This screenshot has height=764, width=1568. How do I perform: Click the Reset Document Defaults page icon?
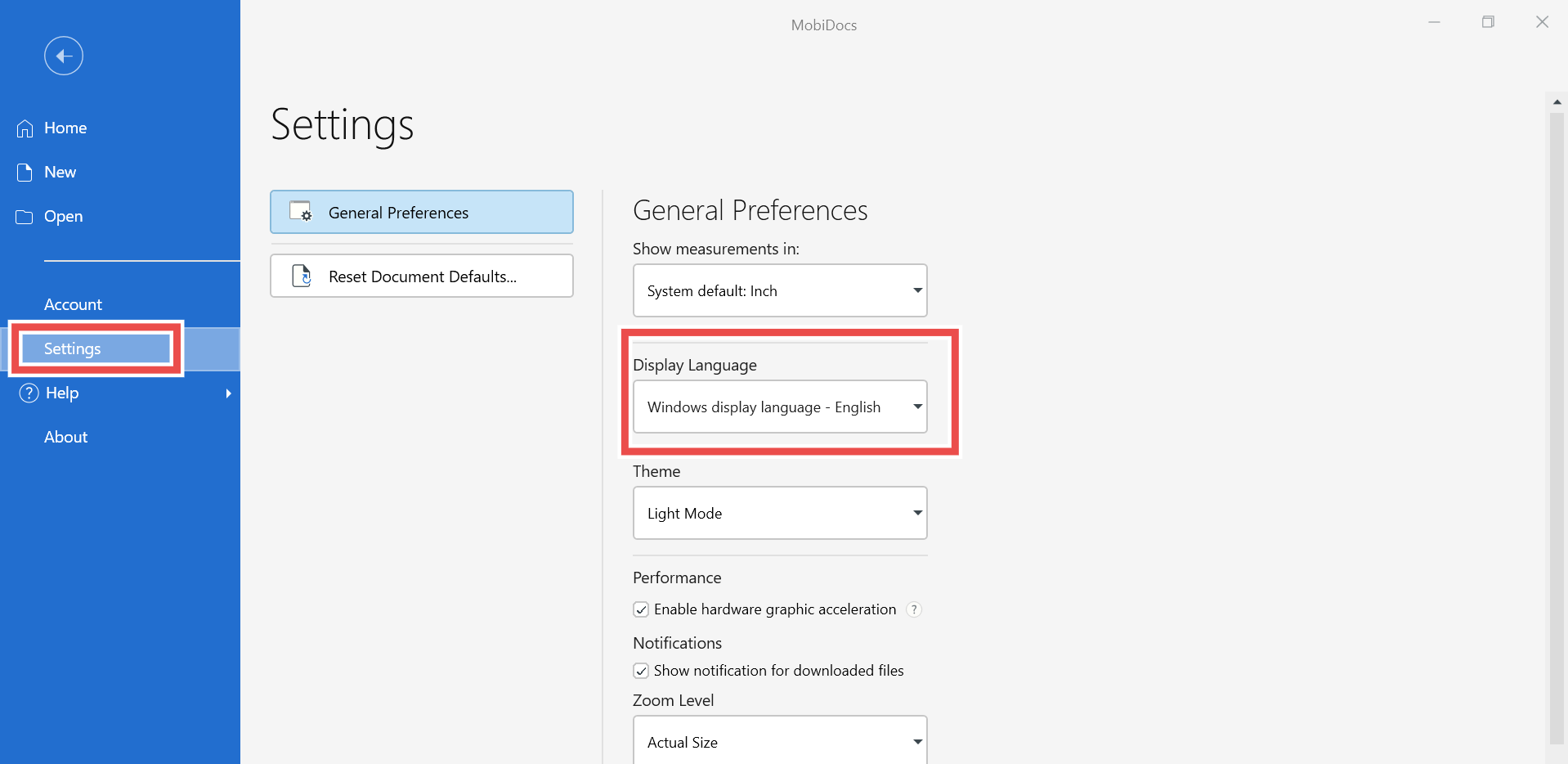(302, 276)
